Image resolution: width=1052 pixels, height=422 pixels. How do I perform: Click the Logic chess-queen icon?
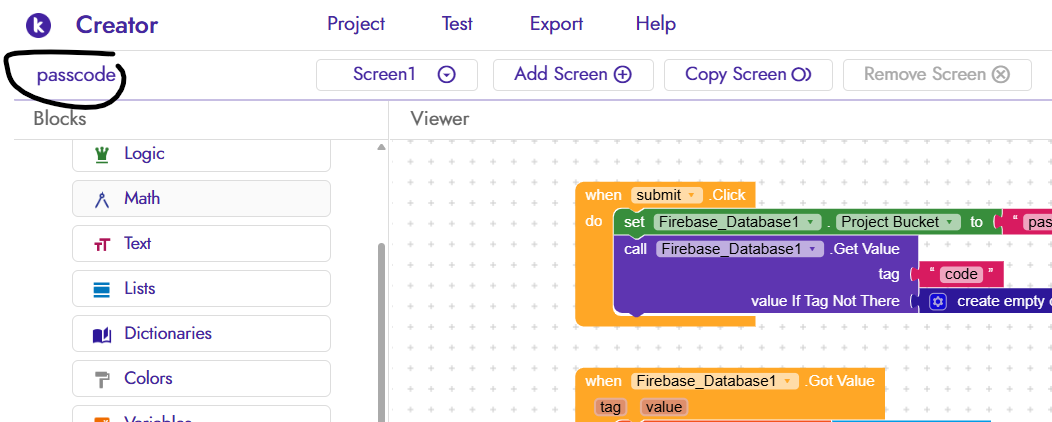(102, 155)
